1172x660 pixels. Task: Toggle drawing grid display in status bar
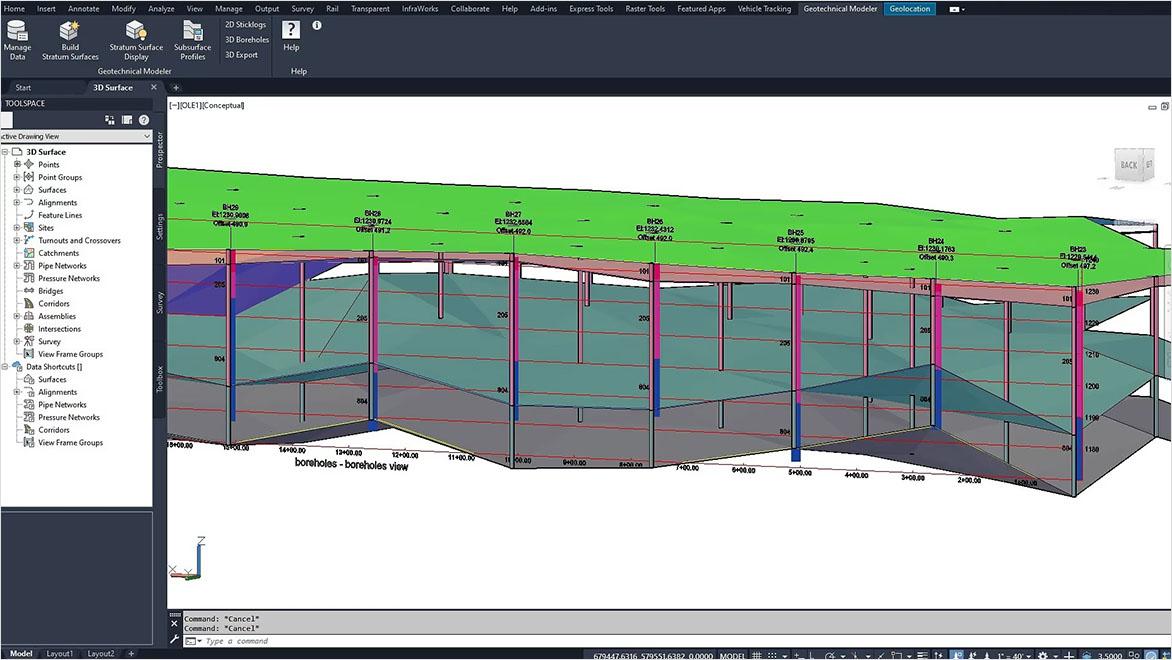pyautogui.click(x=756, y=655)
